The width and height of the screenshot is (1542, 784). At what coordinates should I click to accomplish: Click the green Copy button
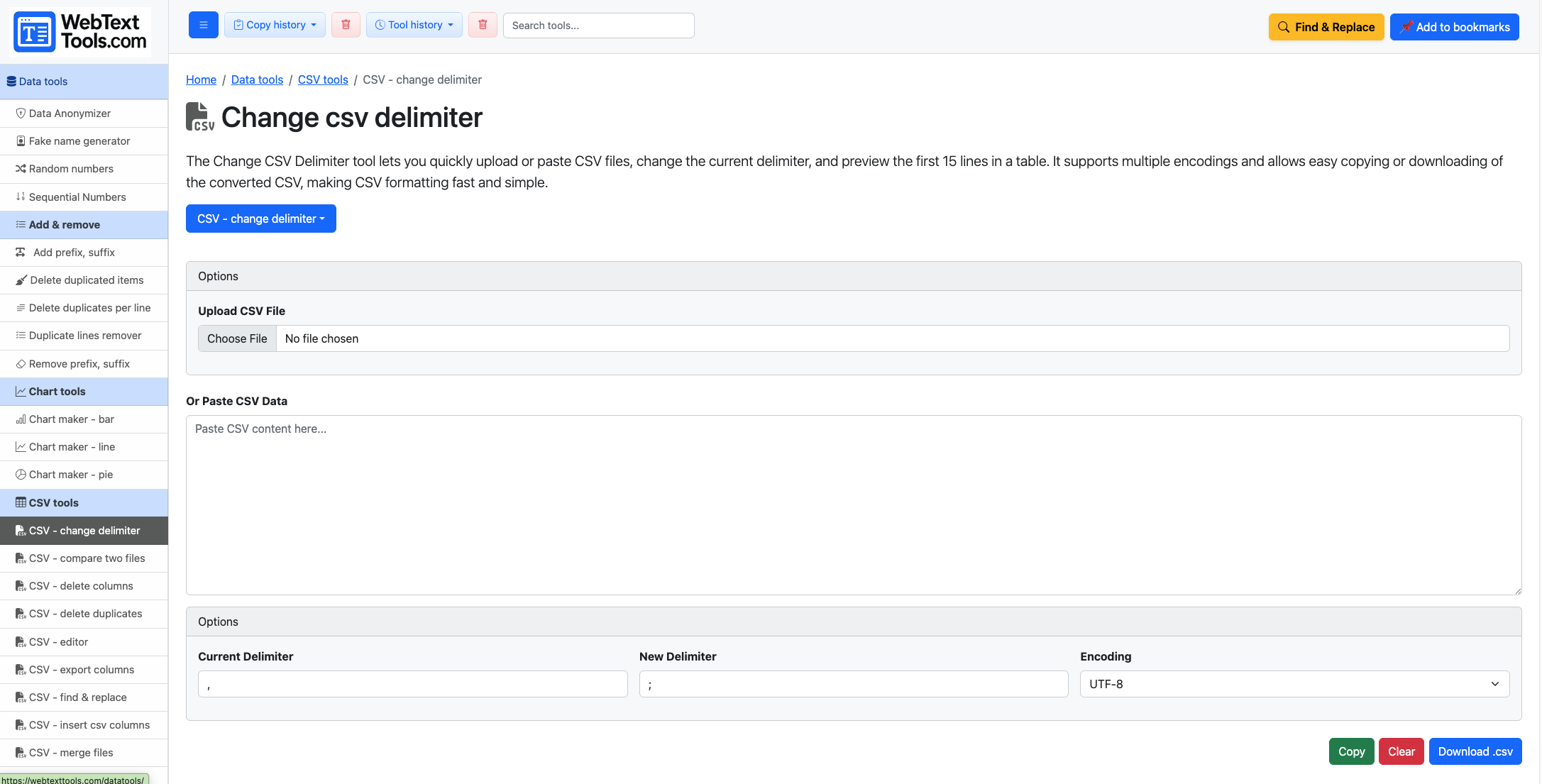1352,751
